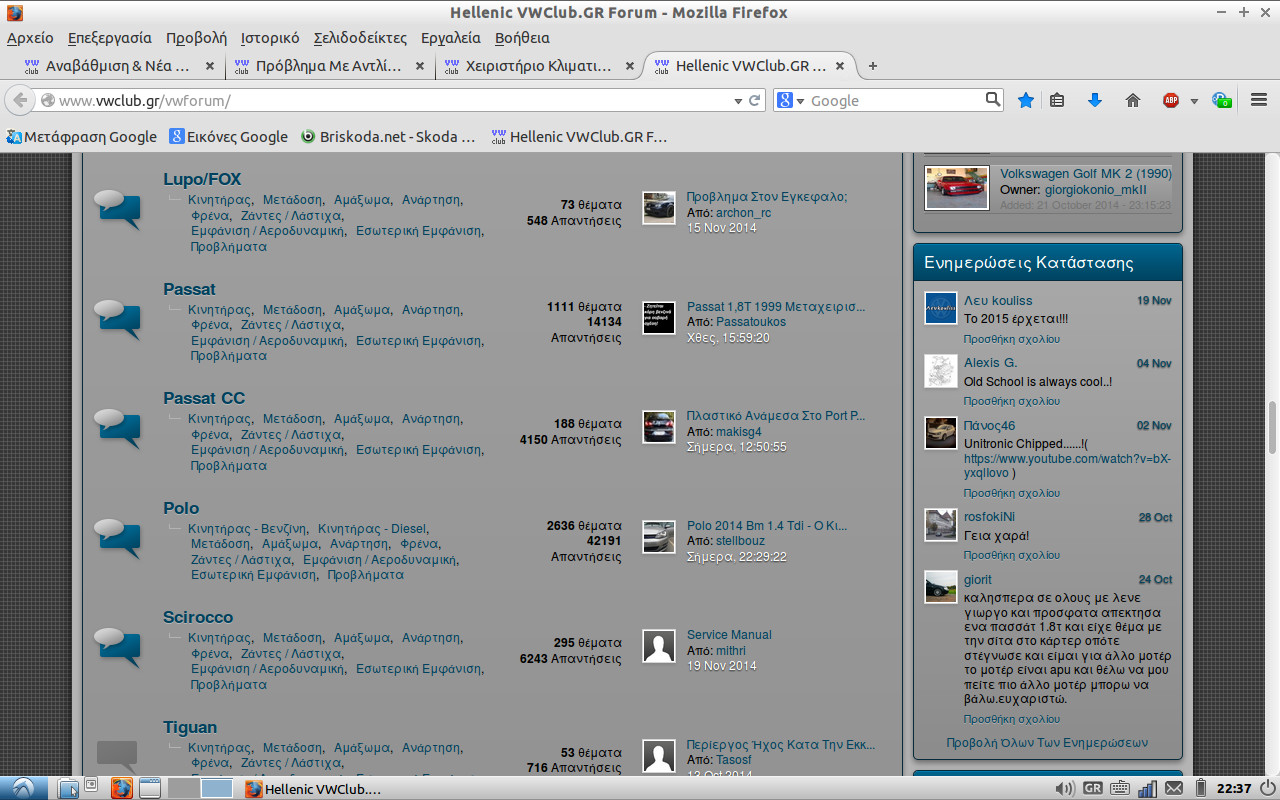Open the system menu at taskbar left
Image resolution: width=1280 pixels, height=800 pixels.
coord(22,788)
